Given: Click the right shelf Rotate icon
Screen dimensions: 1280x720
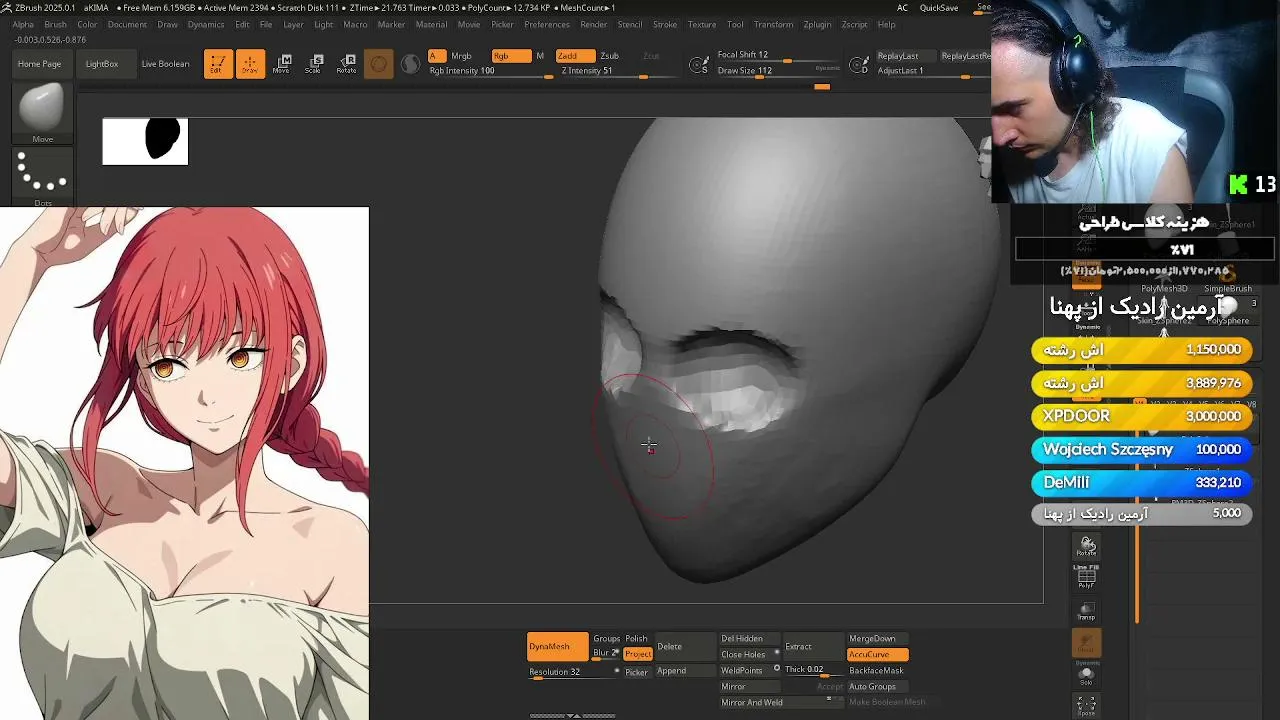Looking at the screenshot, I should click(1087, 547).
